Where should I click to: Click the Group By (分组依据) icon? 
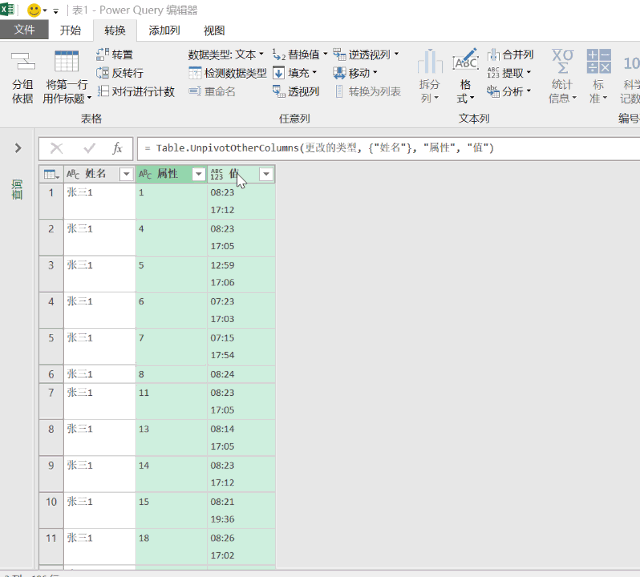click(22, 62)
